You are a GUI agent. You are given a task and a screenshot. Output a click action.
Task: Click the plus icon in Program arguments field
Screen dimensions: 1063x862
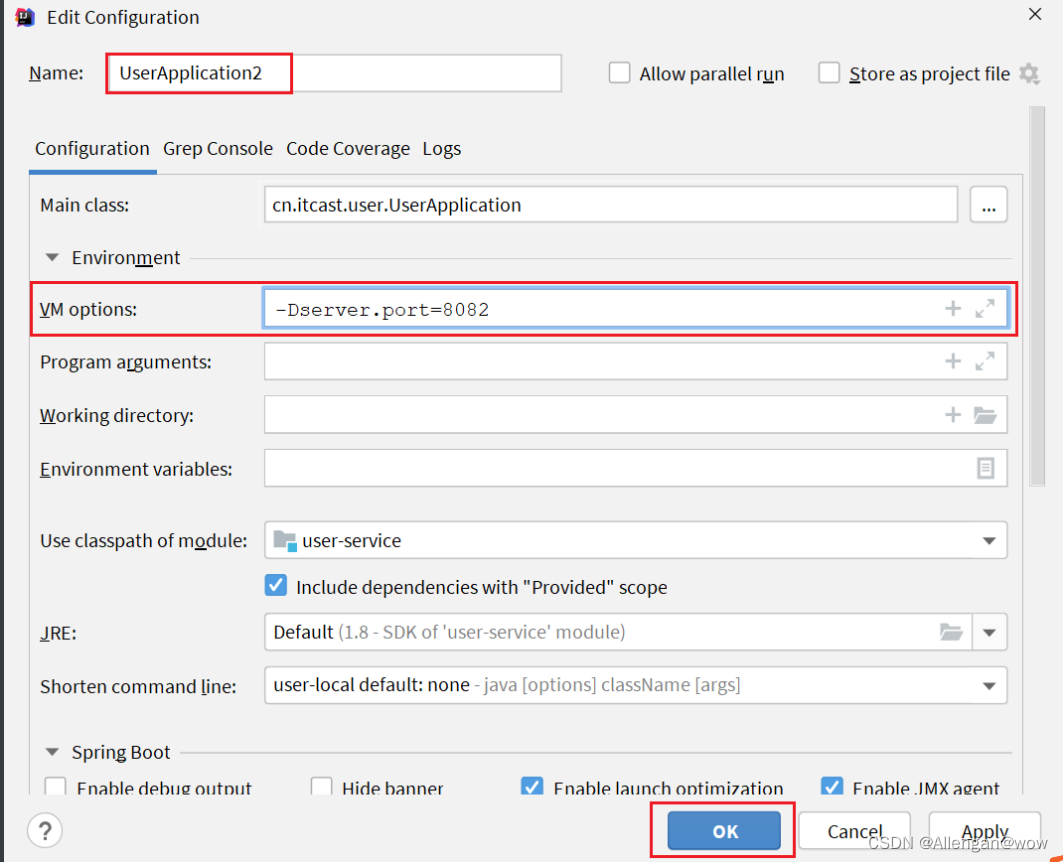[x=953, y=361]
